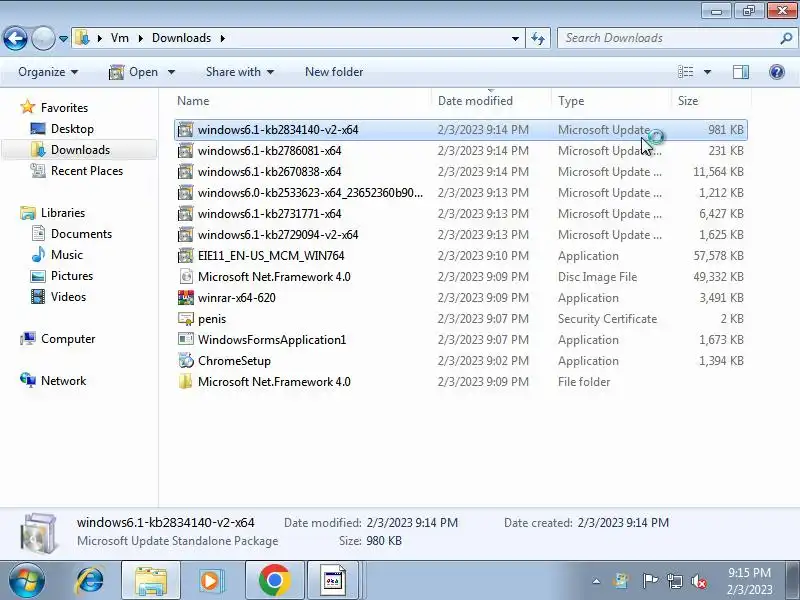Image resolution: width=800 pixels, height=600 pixels.
Task: Launch Internet Explorer from the taskbar
Action: click(90, 581)
